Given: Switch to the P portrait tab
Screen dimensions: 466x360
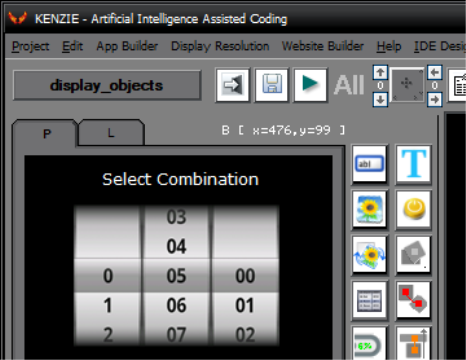Looking at the screenshot, I should click(x=46, y=134).
